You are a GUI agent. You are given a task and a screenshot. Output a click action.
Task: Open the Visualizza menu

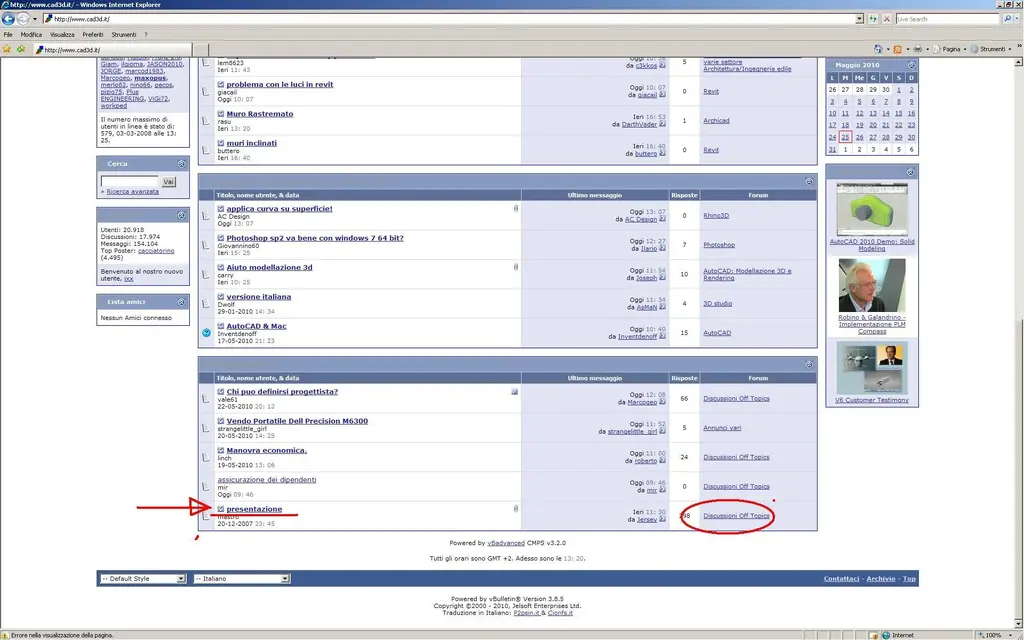coord(62,35)
